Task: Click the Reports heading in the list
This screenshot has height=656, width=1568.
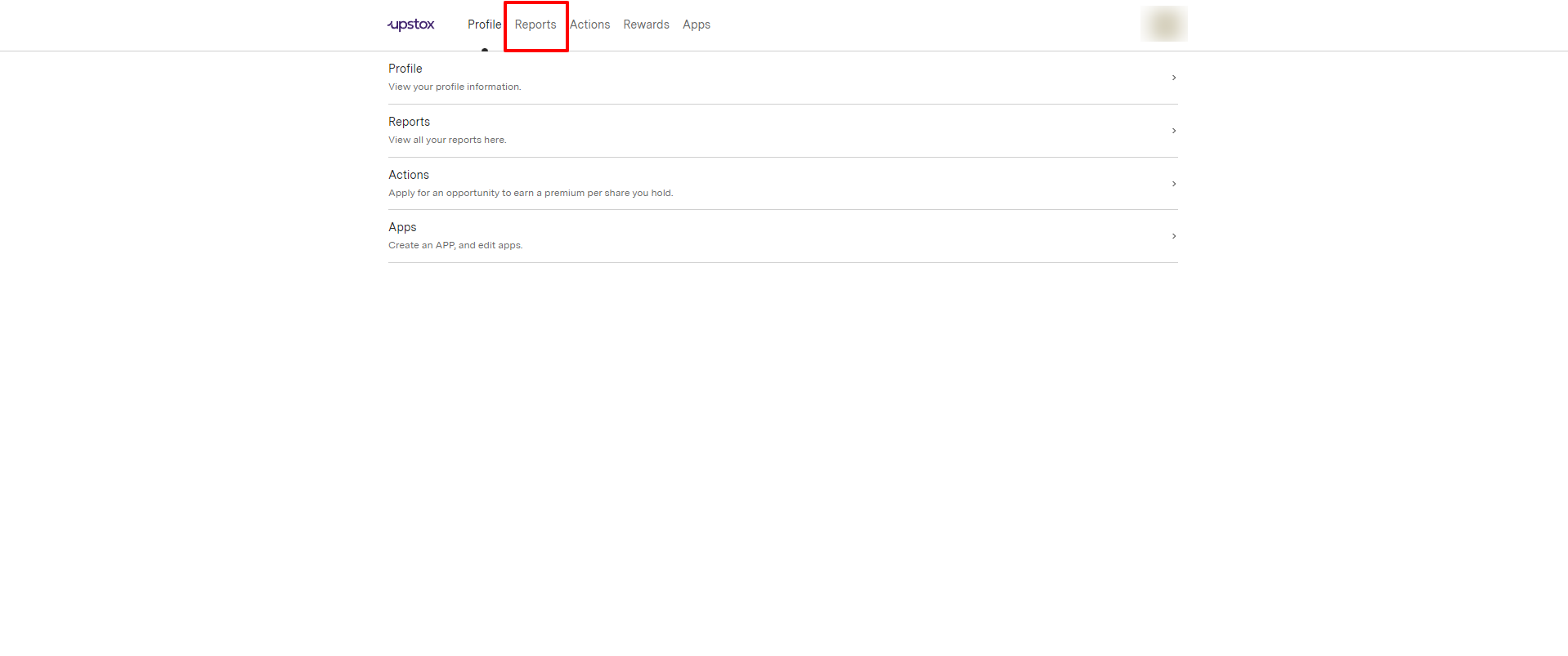Action: pos(409,122)
